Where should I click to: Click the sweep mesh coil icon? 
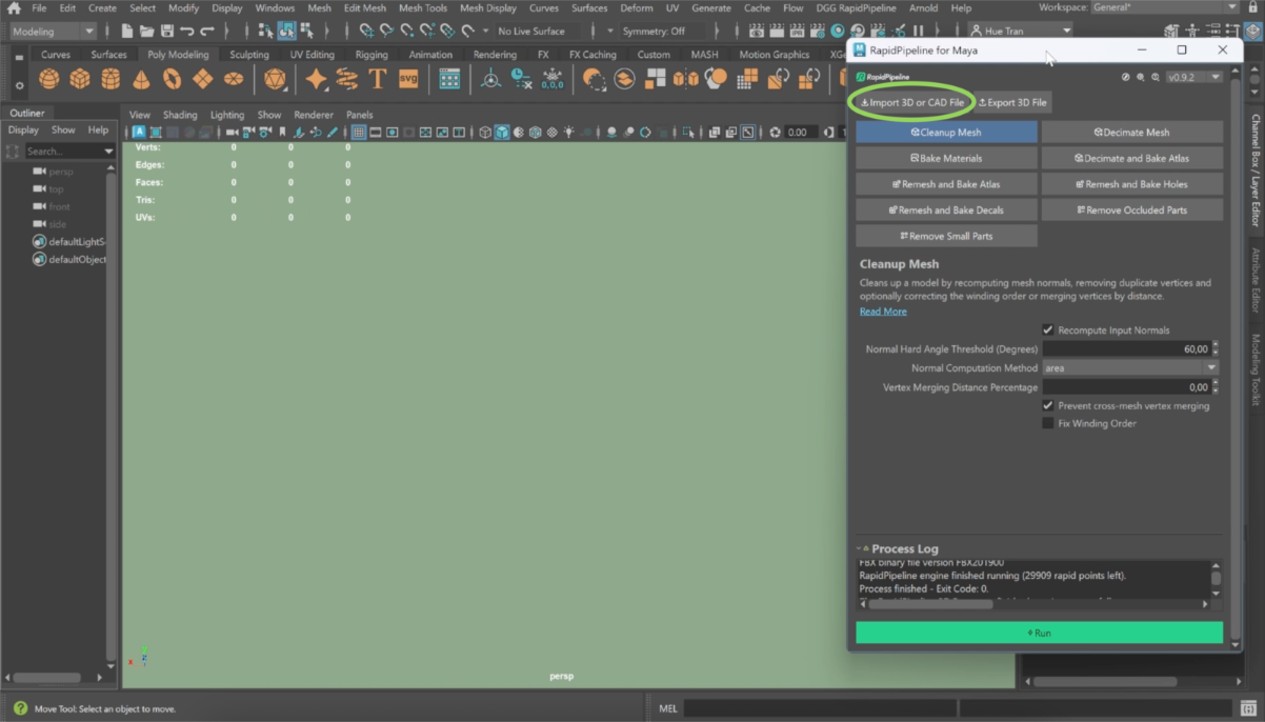347,79
